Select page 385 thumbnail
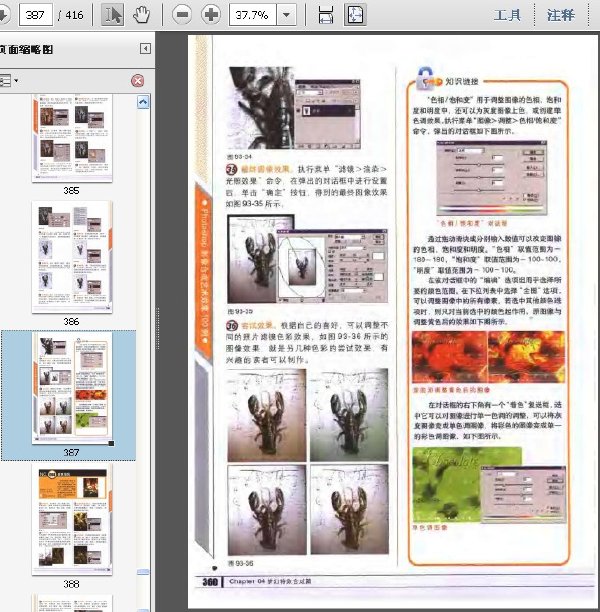 (x=72, y=138)
